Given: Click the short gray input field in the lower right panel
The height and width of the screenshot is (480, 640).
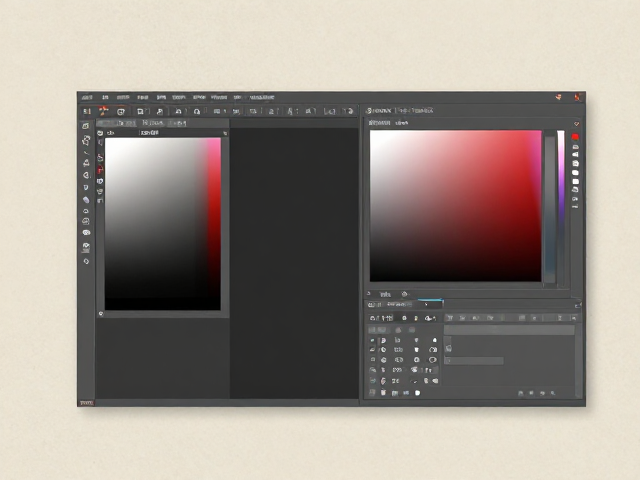Looking at the screenshot, I should 474,361.
